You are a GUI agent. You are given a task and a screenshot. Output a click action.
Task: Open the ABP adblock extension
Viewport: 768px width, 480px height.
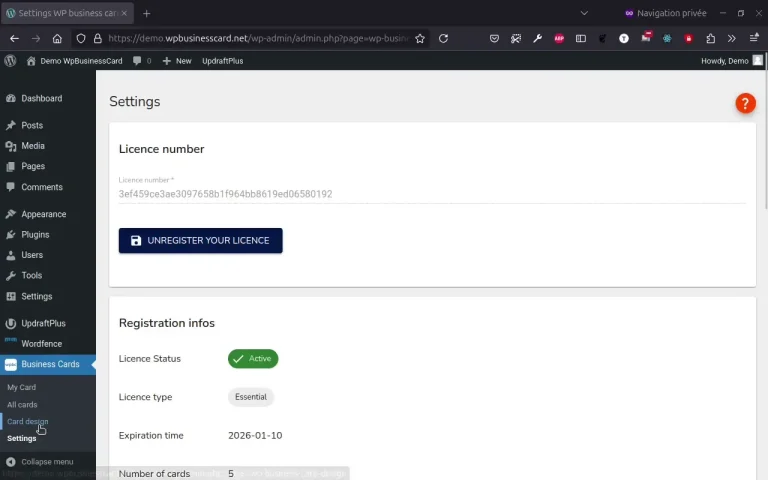point(559,39)
